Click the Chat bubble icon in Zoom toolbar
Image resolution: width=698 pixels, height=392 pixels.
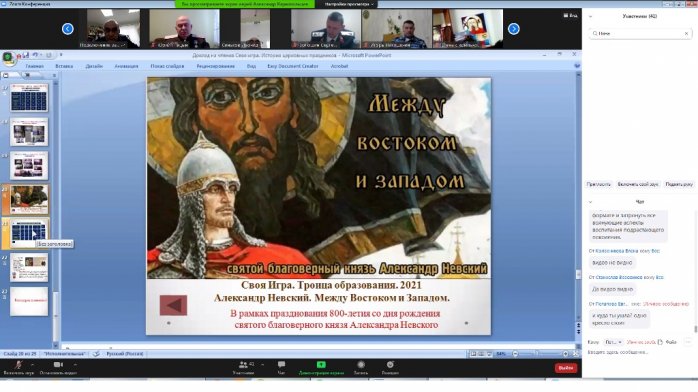click(281, 364)
